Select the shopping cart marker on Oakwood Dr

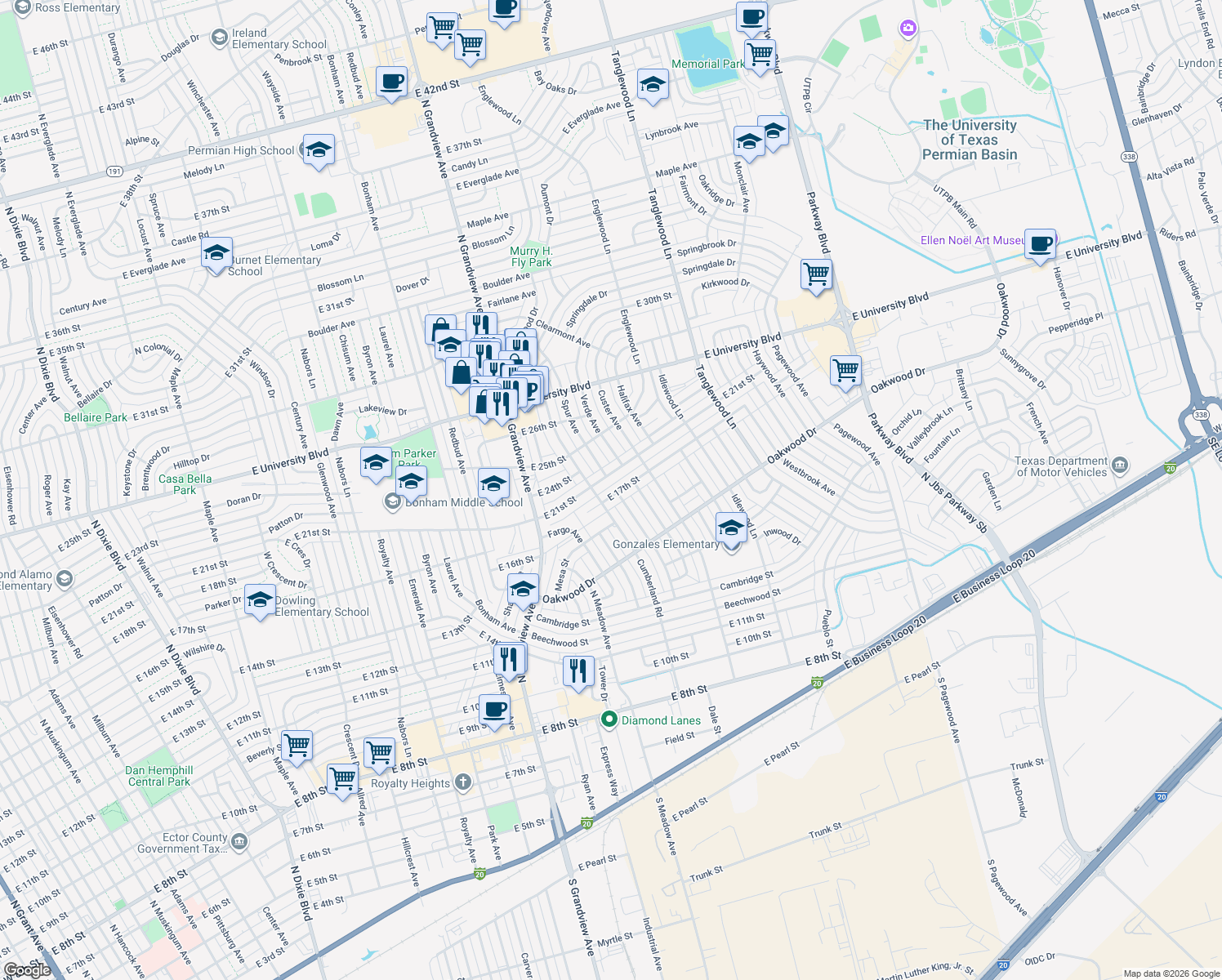tap(845, 370)
